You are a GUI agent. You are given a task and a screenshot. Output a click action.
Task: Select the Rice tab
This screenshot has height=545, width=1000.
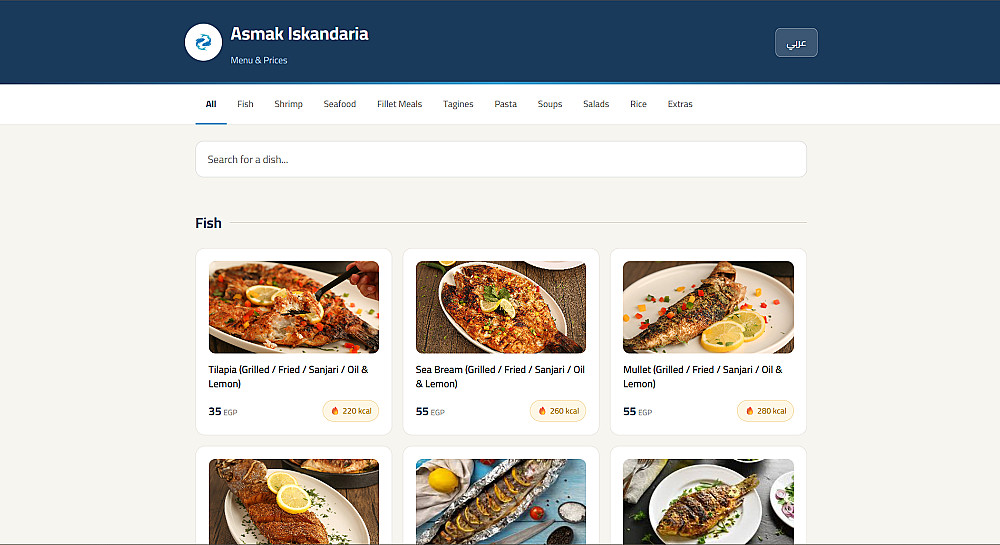coord(638,104)
